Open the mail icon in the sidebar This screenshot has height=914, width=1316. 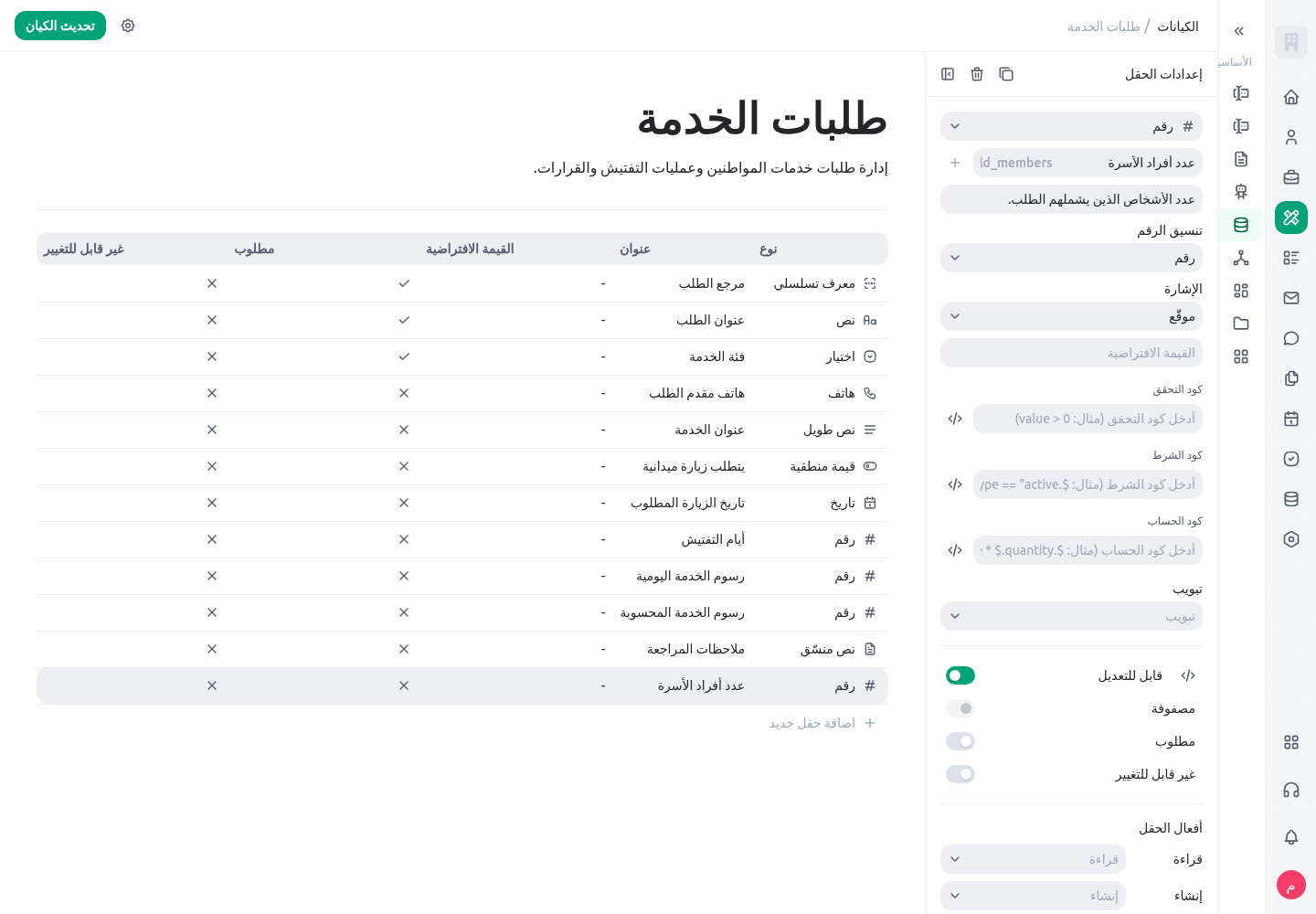click(1291, 298)
